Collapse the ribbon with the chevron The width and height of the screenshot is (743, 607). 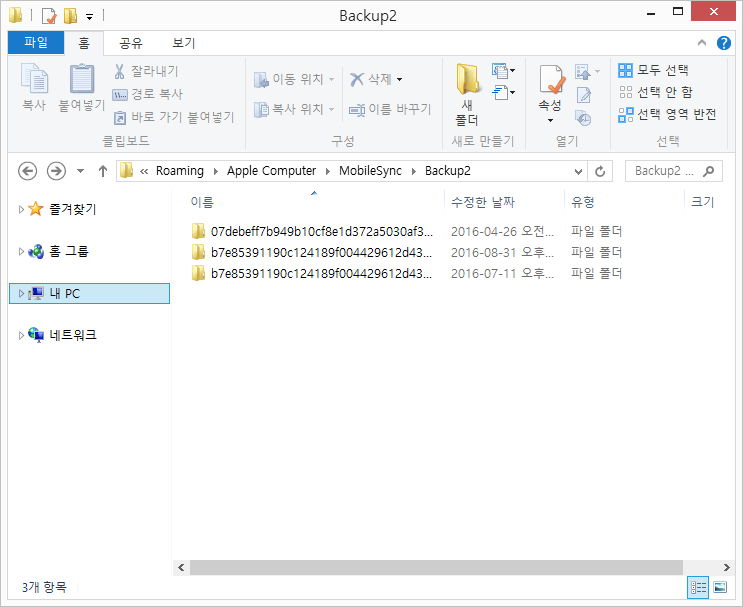point(703,43)
